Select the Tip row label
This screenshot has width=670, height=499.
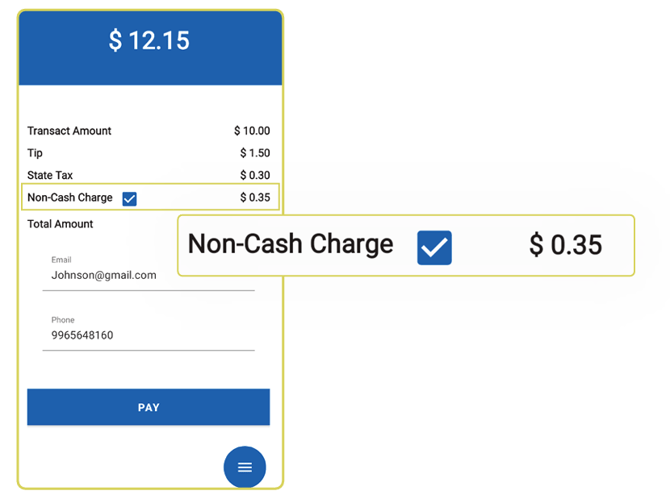tap(35, 153)
